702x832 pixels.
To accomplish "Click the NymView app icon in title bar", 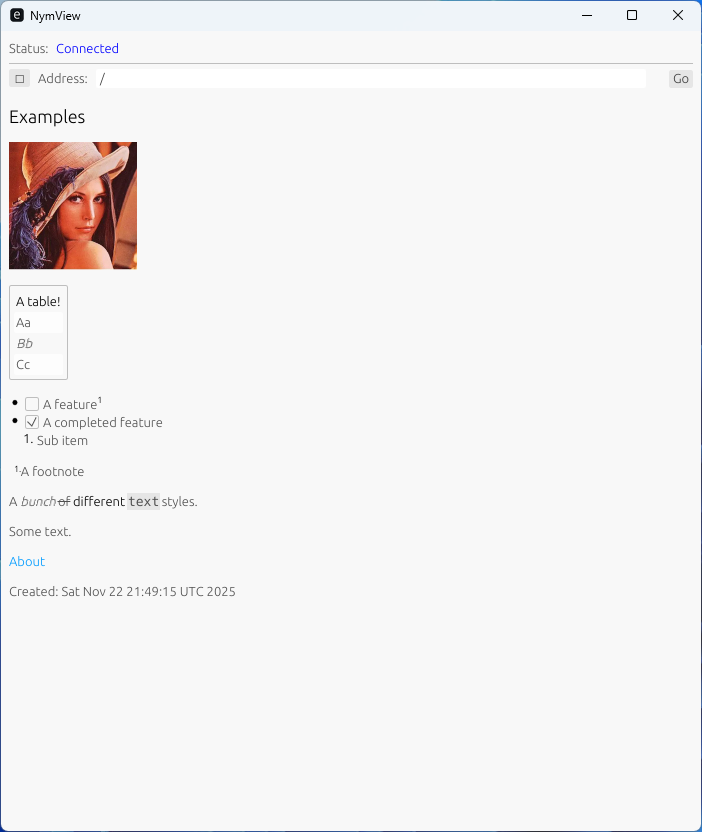I will (x=17, y=15).
